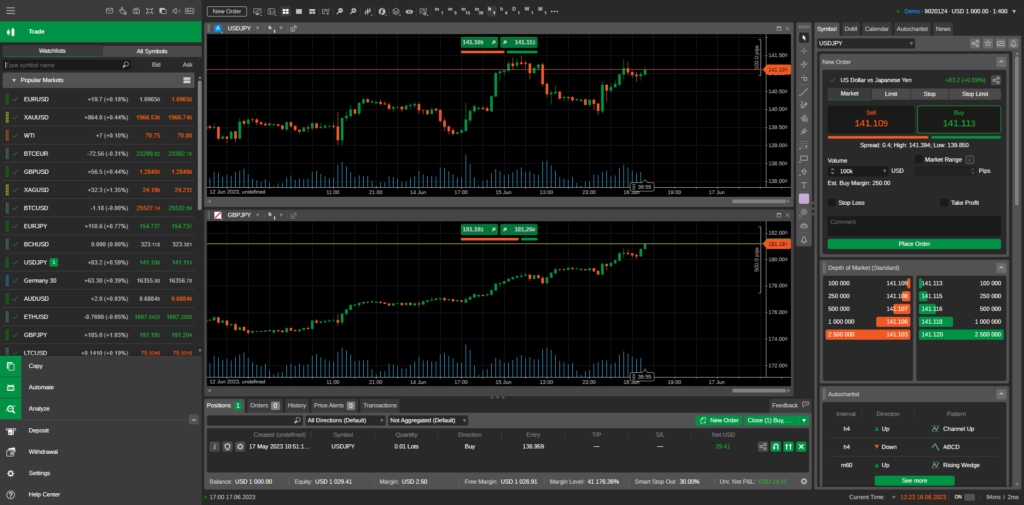Screen dimensions: 1024x505
Task: Enable the Take Profit checkbox
Action: pyautogui.click(x=944, y=202)
